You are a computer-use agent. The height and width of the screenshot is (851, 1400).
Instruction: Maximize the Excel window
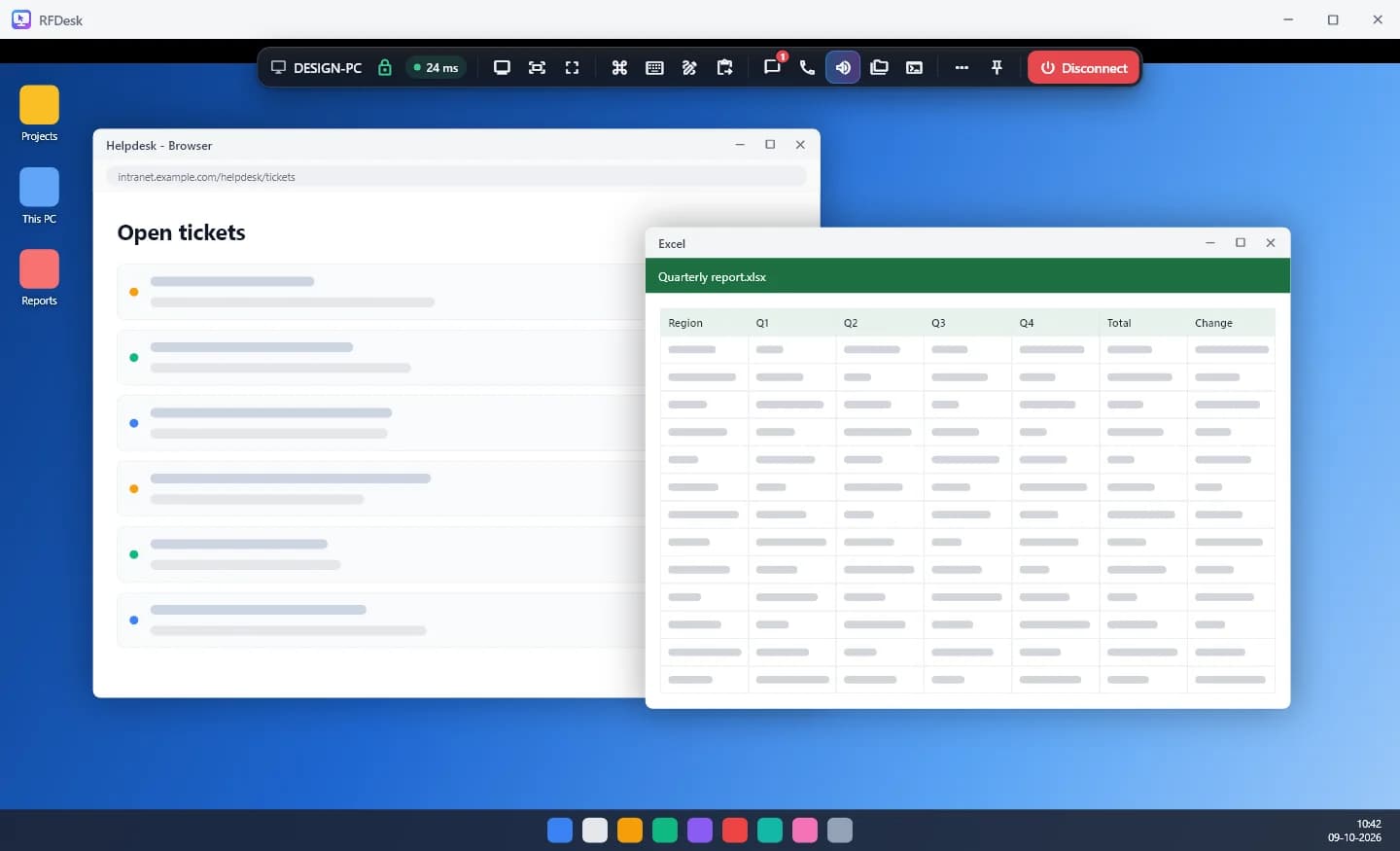tap(1241, 243)
